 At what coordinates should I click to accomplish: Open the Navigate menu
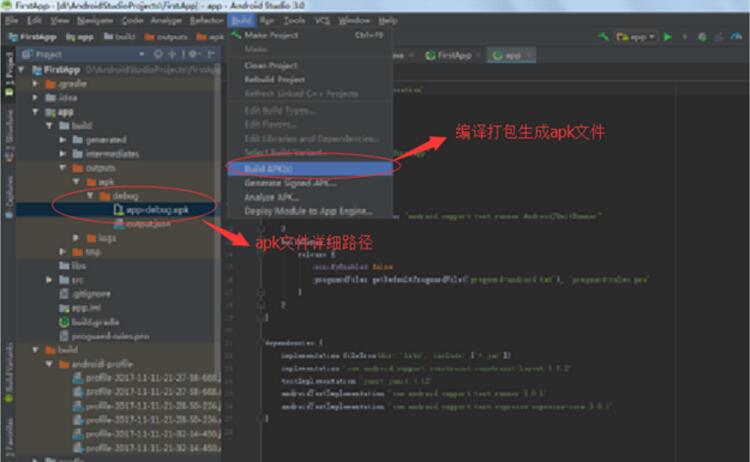tap(95, 21)
